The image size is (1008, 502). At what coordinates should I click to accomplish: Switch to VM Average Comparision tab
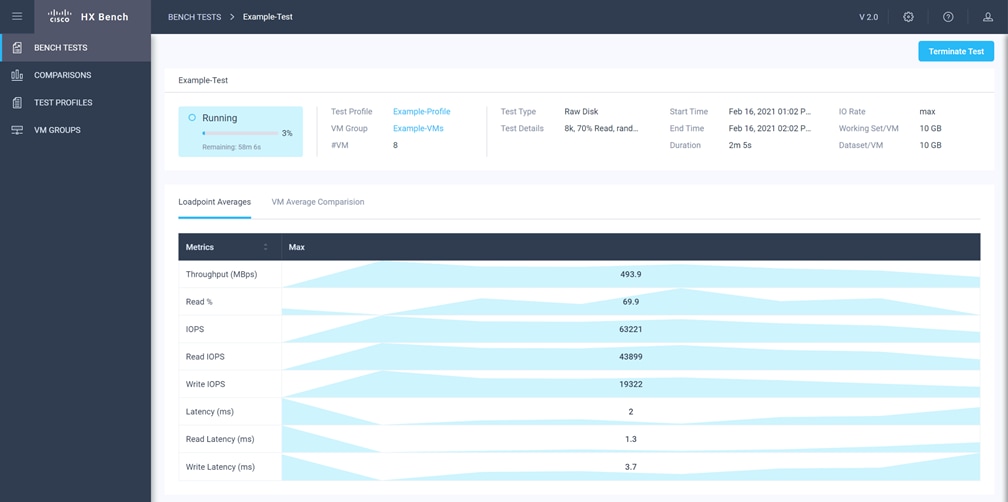click(x=318, y=202)
